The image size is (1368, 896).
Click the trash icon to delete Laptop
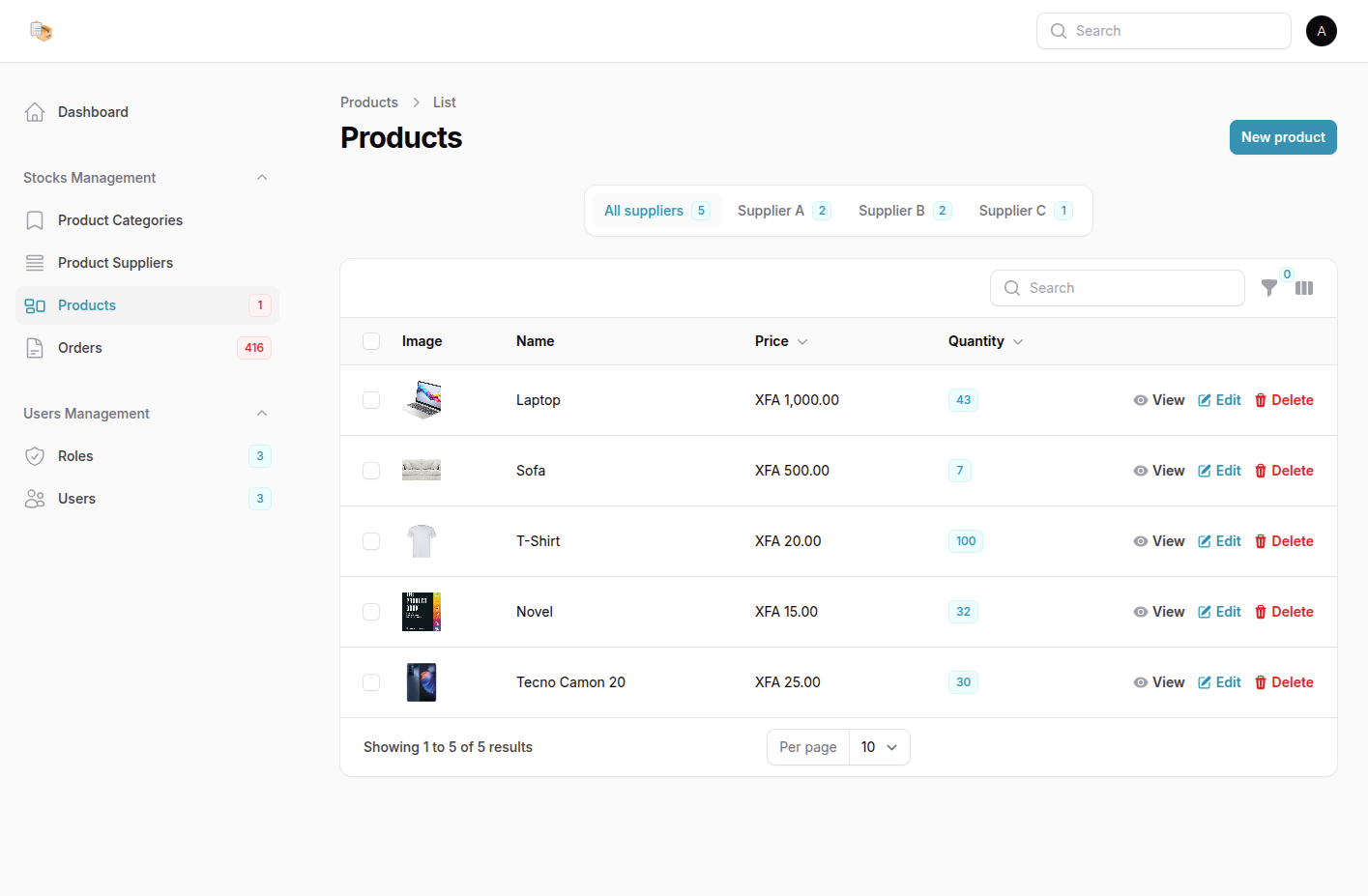click(1261, 400)
